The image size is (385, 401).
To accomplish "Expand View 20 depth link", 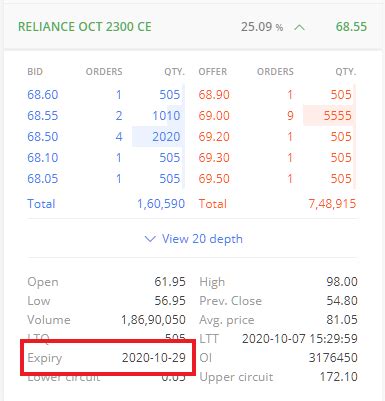I will [x=202, y=239].
